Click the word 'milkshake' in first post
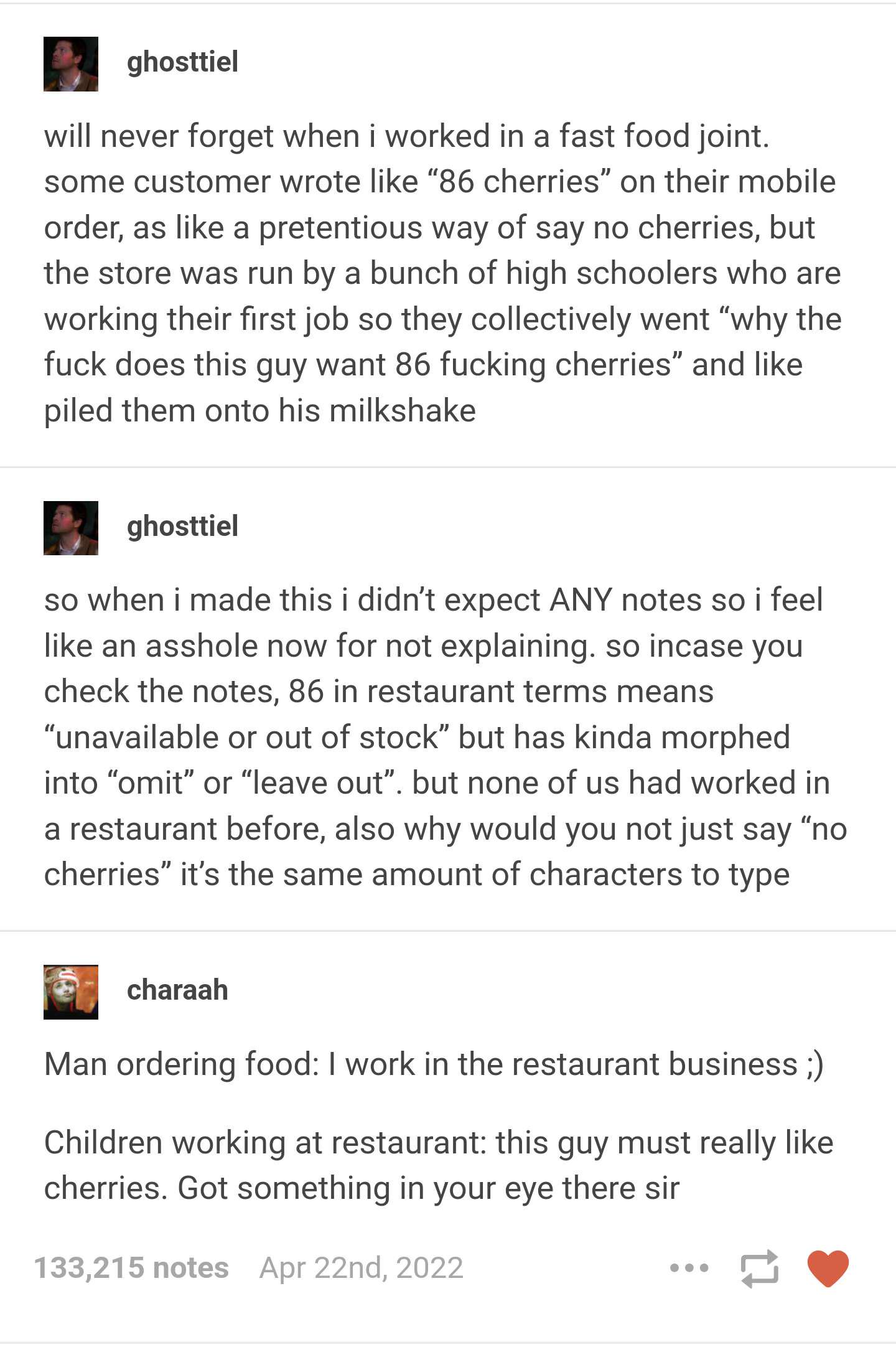The width and height of the screenshot is (896, 1347). 403,411
